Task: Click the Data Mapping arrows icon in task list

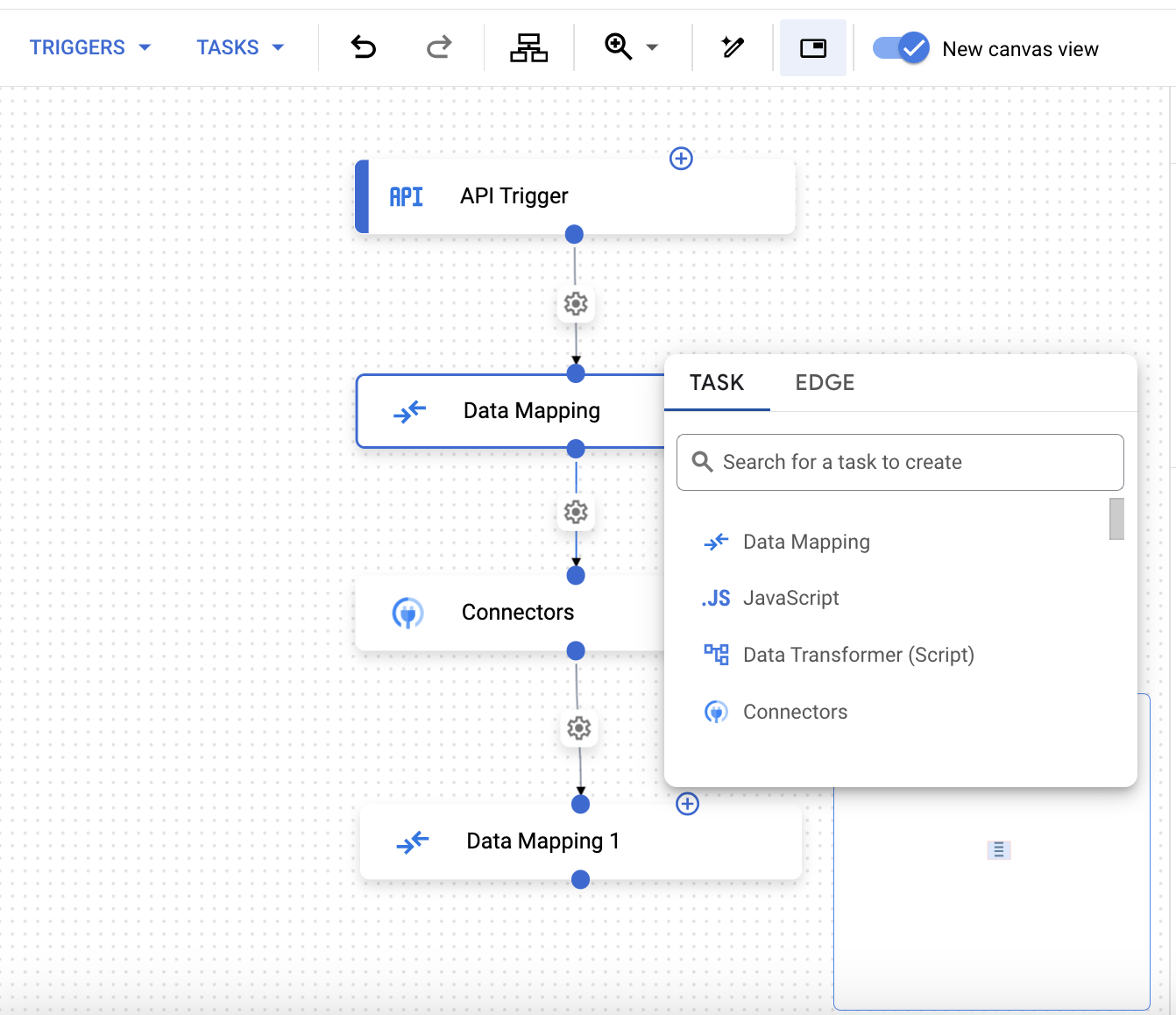Action: tap(716, 542)
